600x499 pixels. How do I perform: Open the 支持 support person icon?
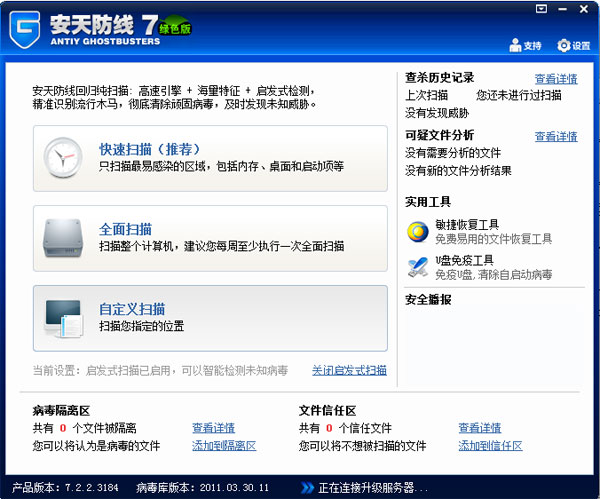coord(515,45)
